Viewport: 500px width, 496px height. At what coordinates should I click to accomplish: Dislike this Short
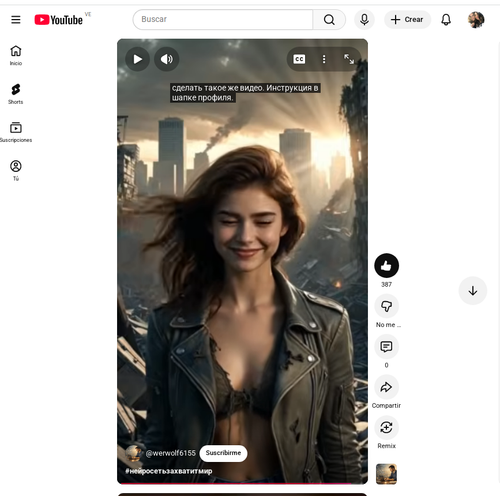(386, 306)
